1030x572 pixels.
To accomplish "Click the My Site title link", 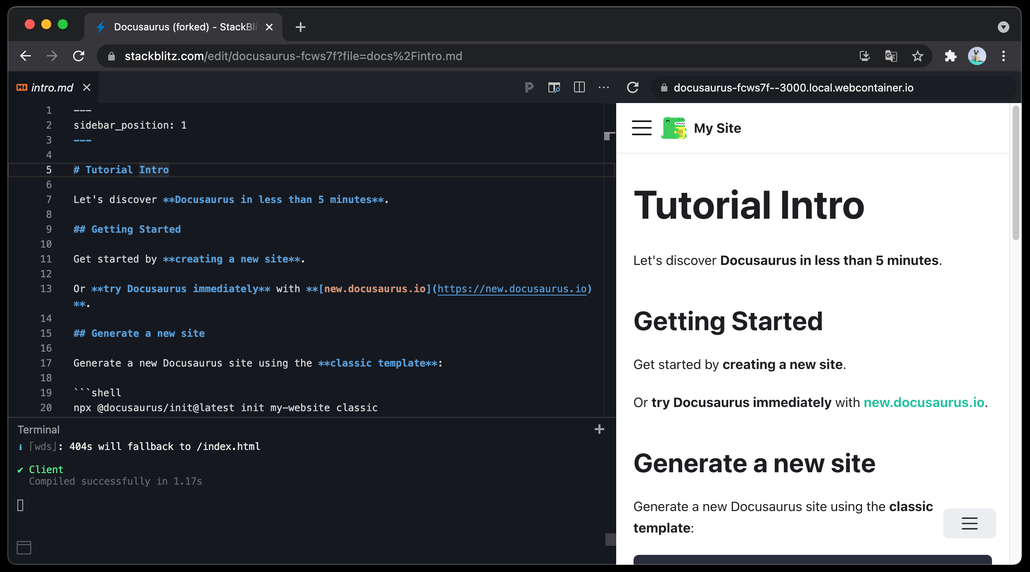I will [x=717, y=128].
